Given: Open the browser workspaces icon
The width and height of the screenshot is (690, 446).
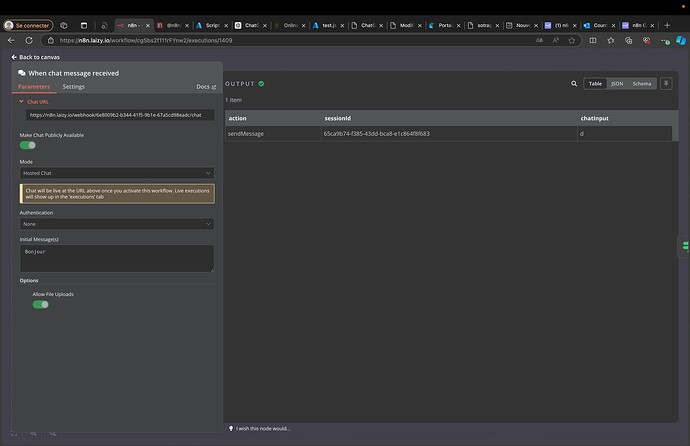Looking at the screenshot, I should coord(64,26).
